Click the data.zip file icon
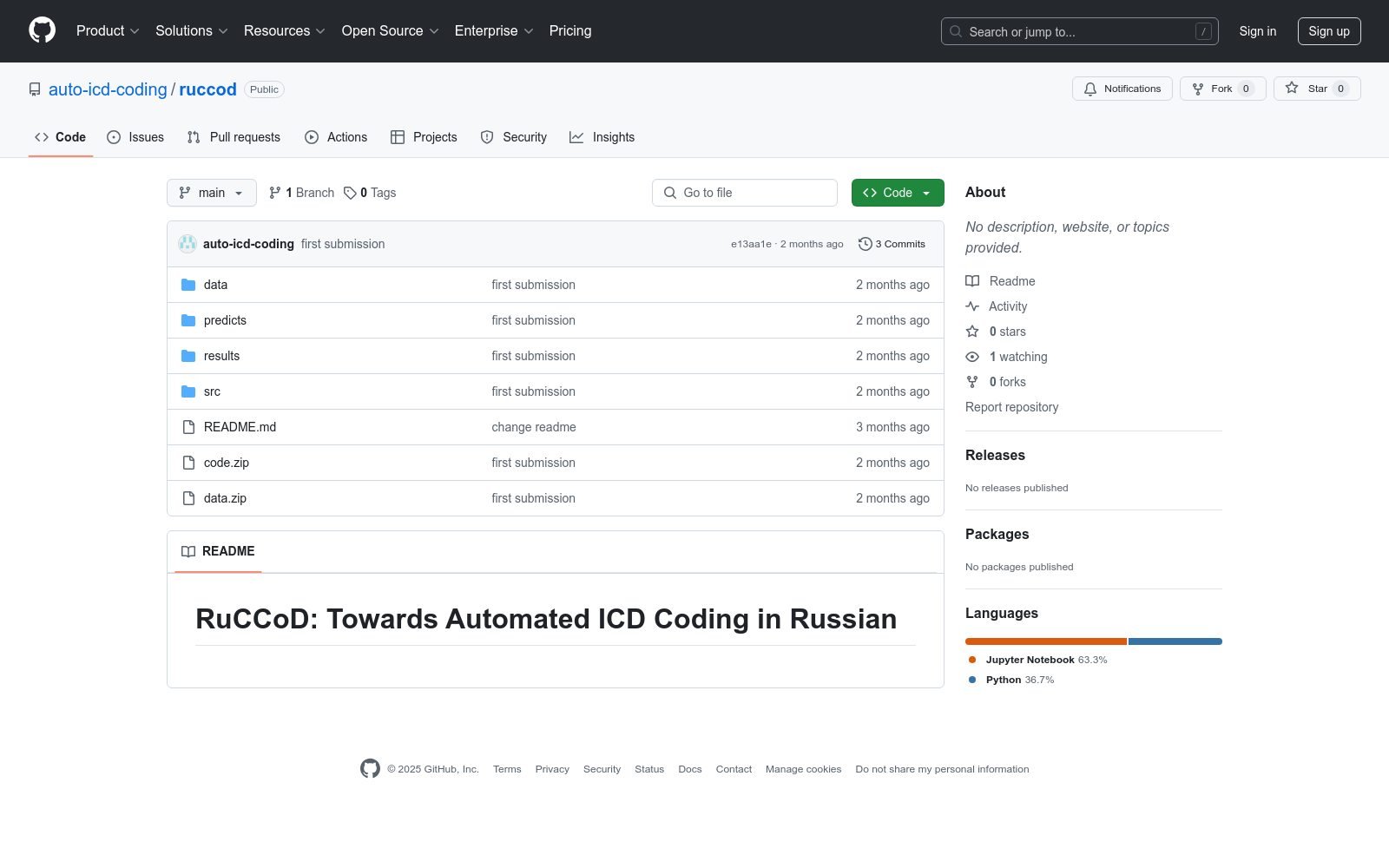 pos(188,498)
